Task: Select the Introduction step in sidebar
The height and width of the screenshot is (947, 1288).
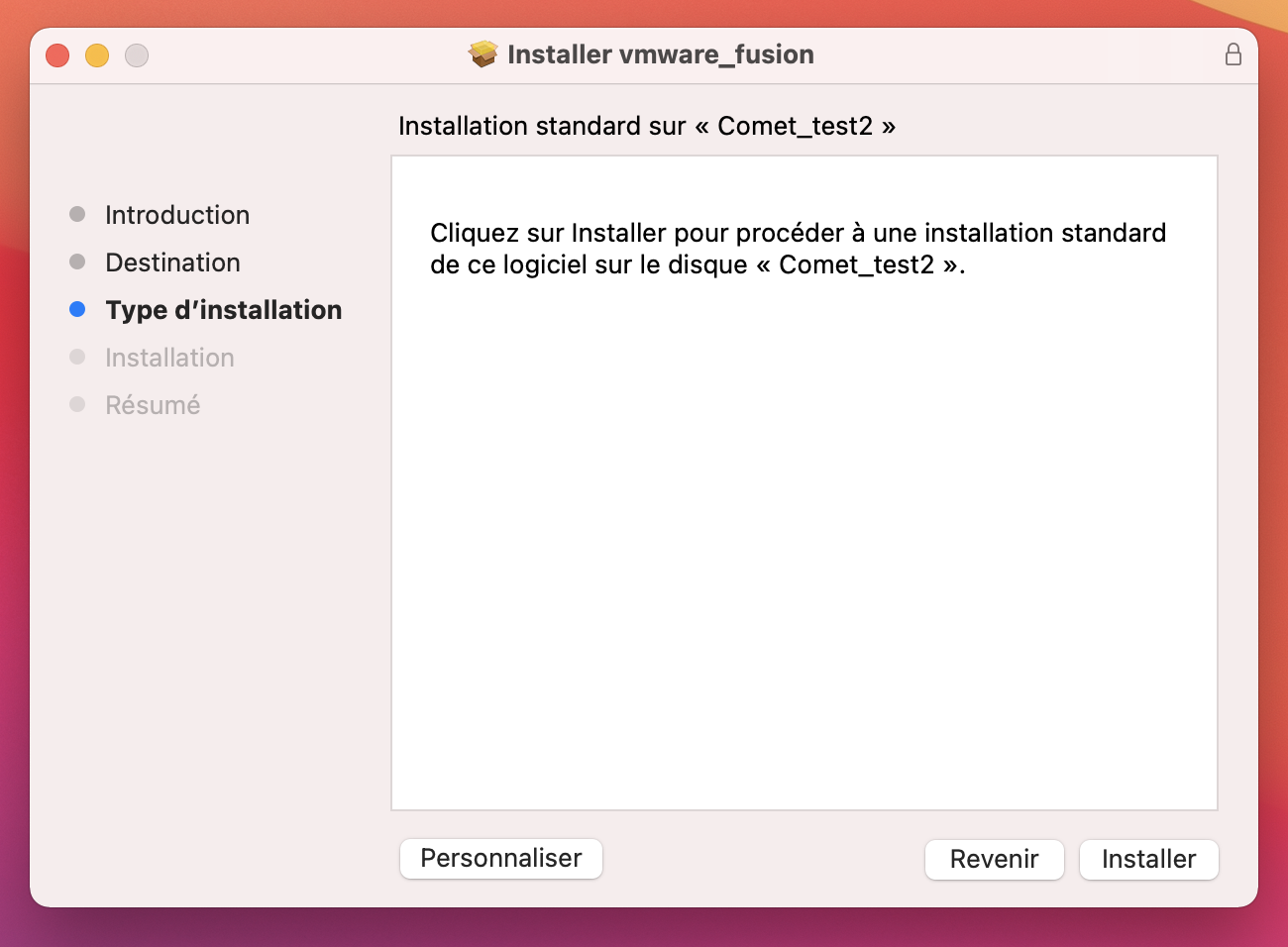Action: [x=177, y=215]
